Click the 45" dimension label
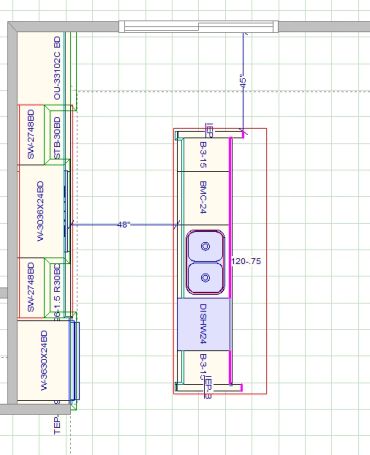Screen dimensions: 370x455 click(x=243, y=82)
